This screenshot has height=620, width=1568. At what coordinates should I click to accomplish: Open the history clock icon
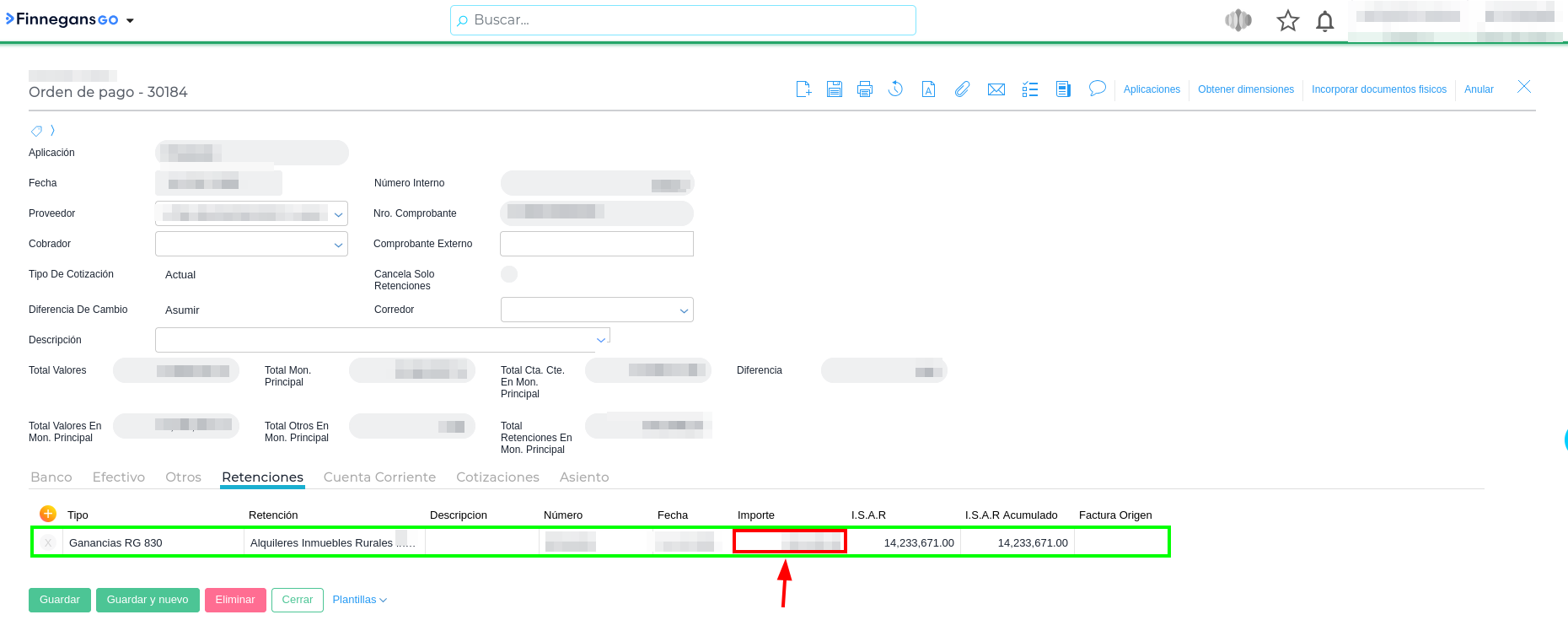[895, 89]
